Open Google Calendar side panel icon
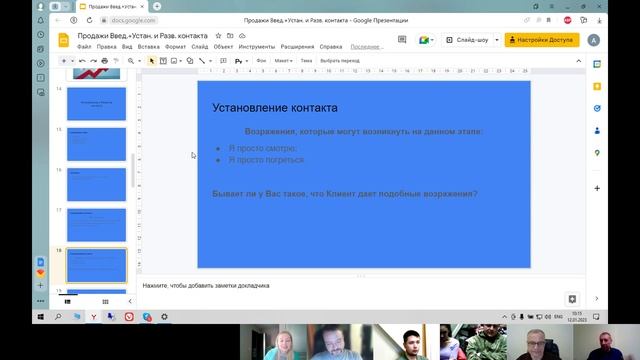The image size is (640, 360). 597,64
